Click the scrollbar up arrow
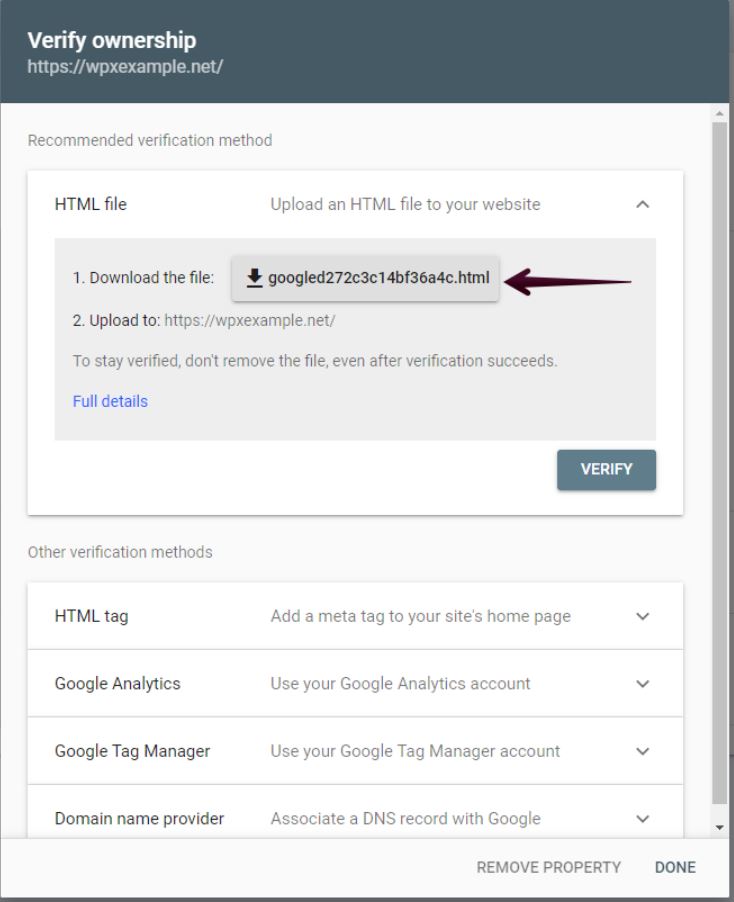This screenshot has height=902, width=734. coord(720,113)
